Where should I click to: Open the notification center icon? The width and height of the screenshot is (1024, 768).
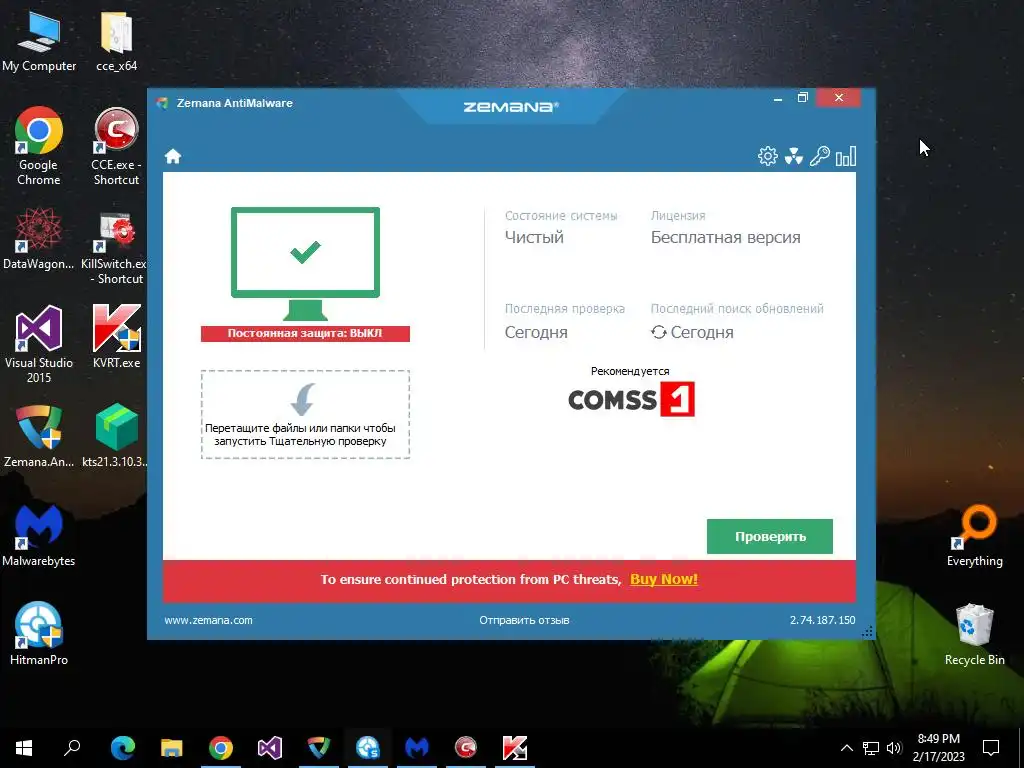tap(991, 748)
